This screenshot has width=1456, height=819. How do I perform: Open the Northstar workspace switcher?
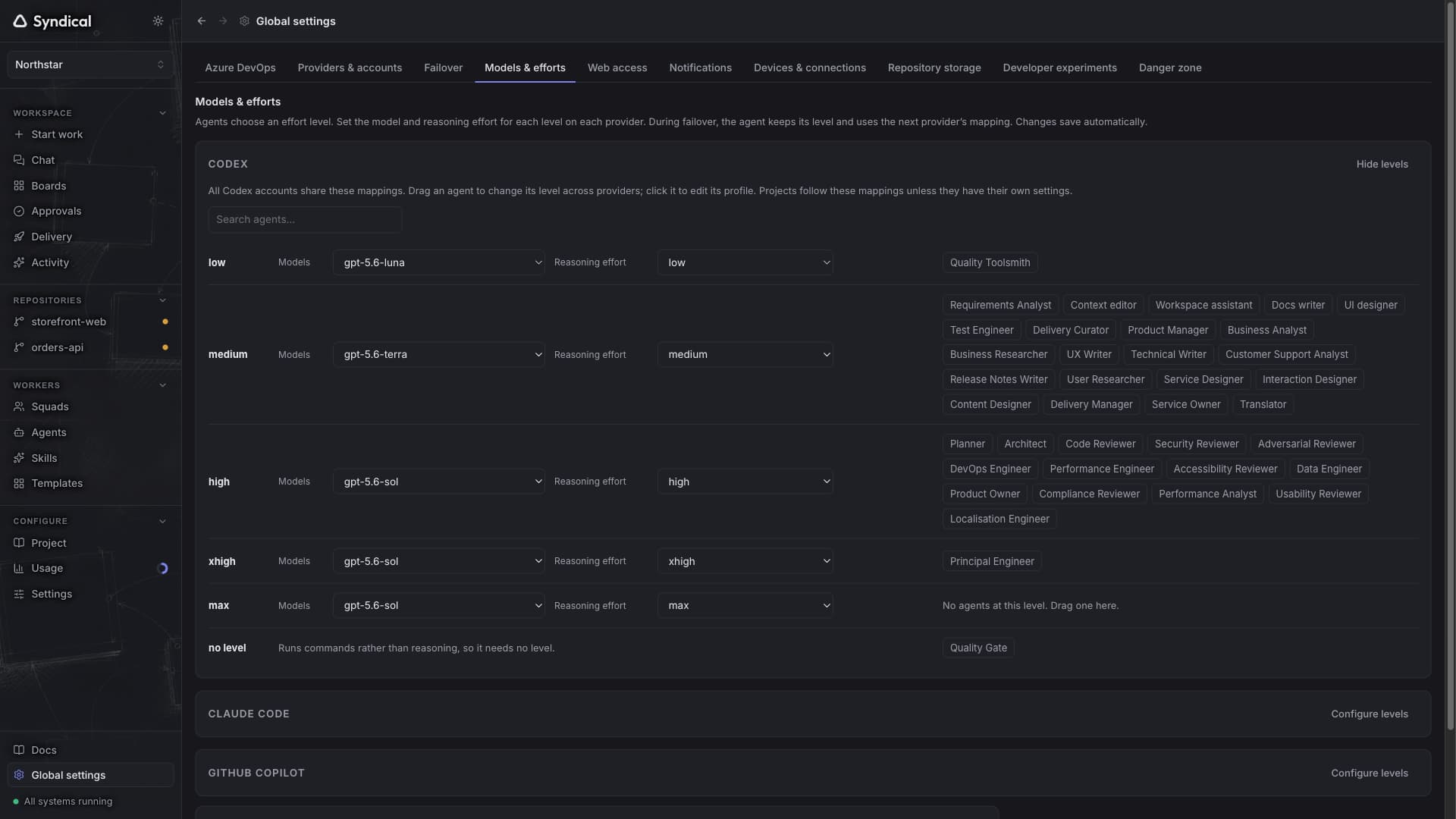point(90,64)
